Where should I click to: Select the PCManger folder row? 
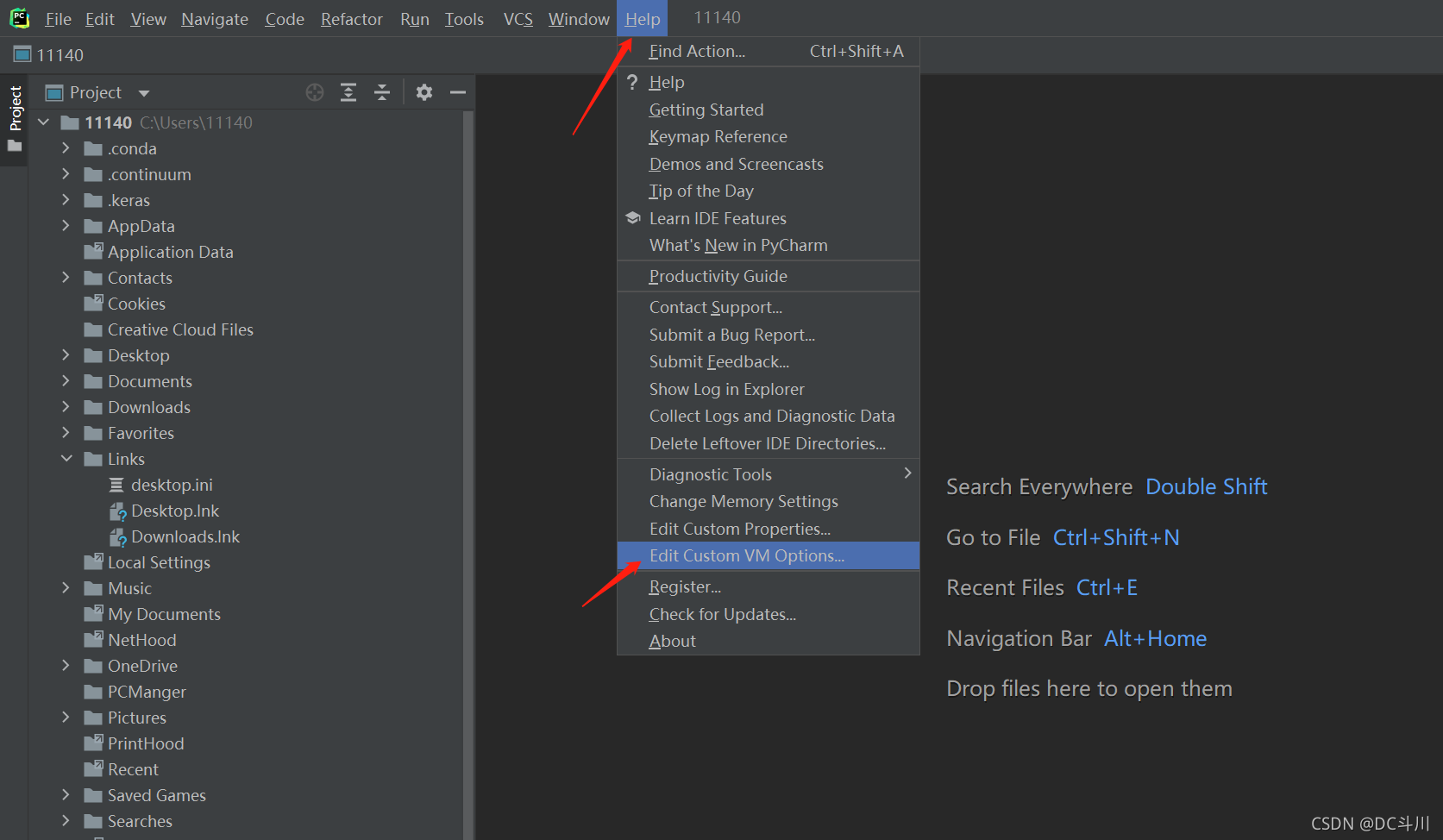click(x=246, y=692)
